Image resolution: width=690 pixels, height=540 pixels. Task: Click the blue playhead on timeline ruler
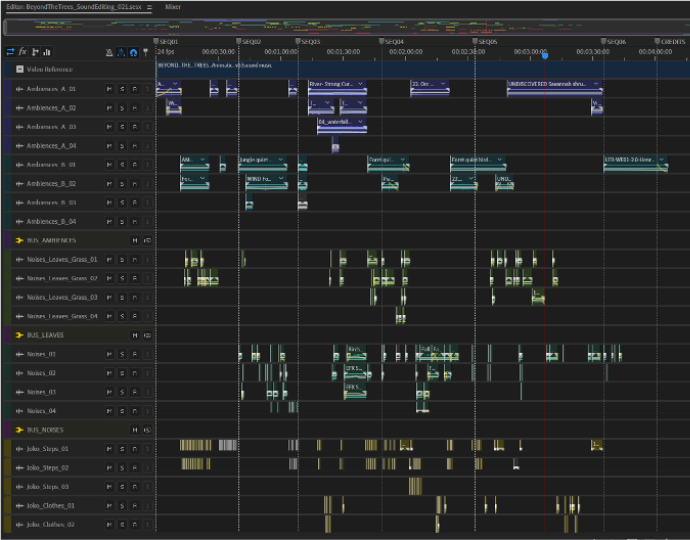(x=544, y=55)
